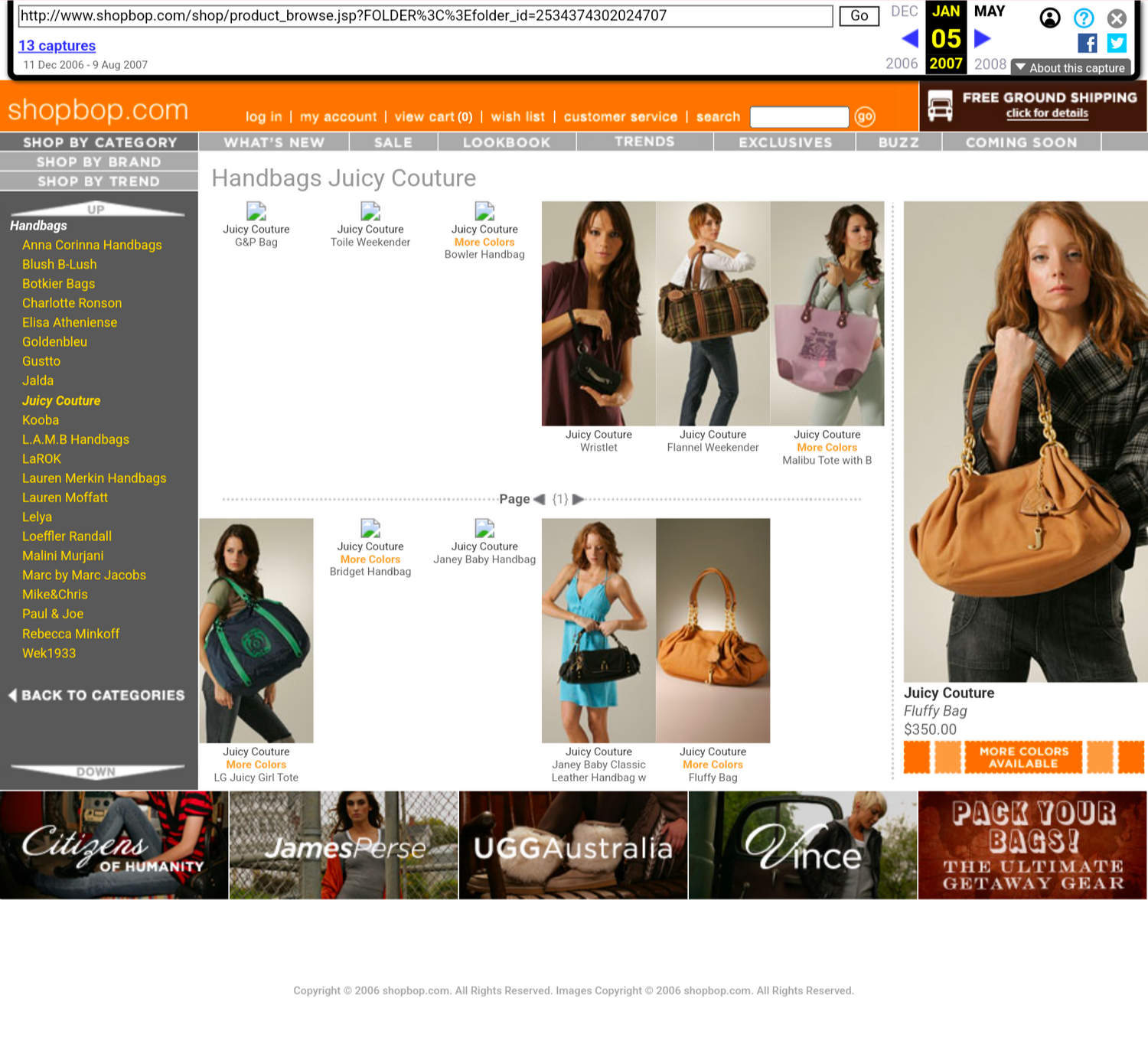Click the broken image icon for G&P Bag
Viewport: 1148px width, 1047px height.
click(256, 210)
